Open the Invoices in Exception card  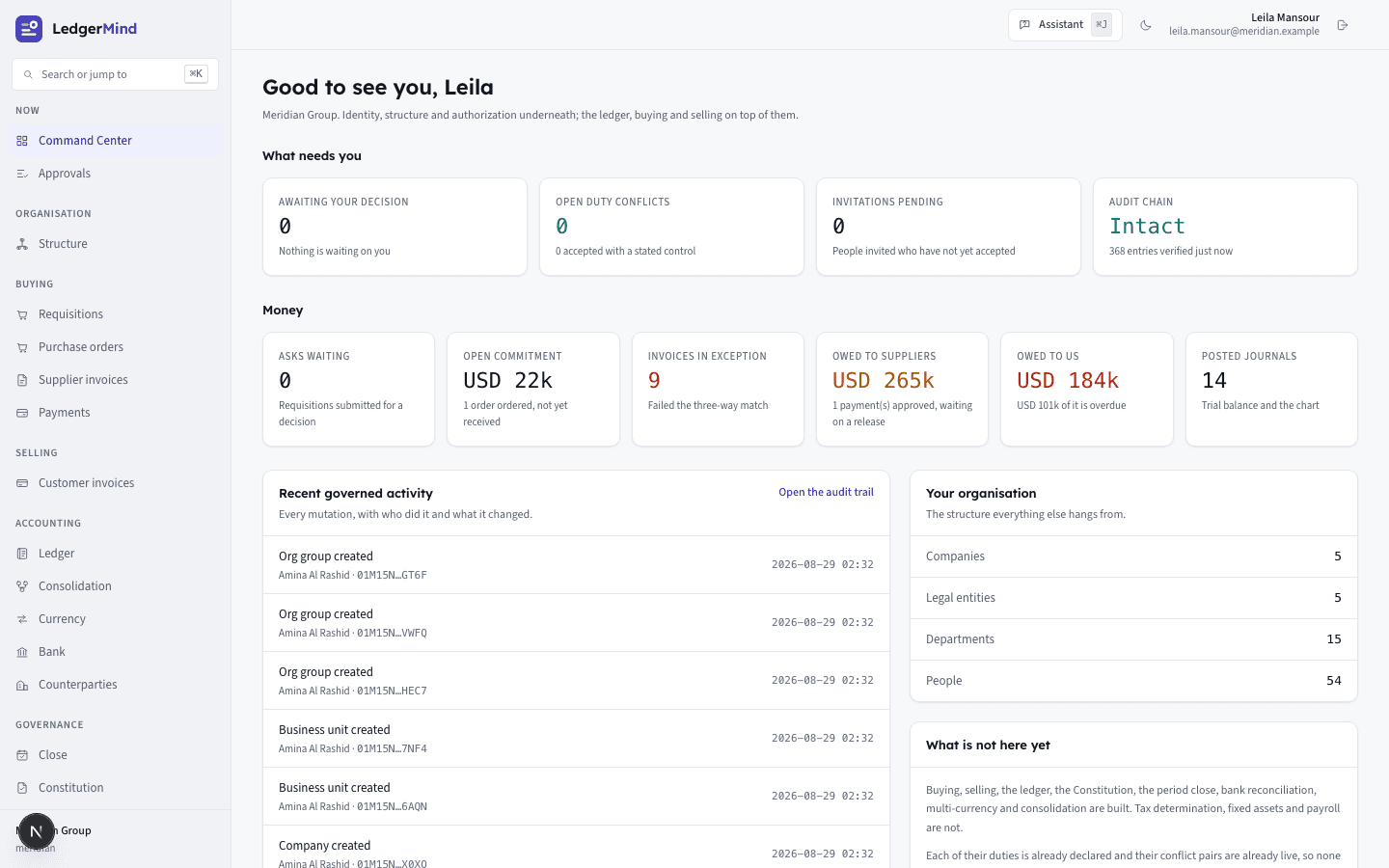coord(718,390)
